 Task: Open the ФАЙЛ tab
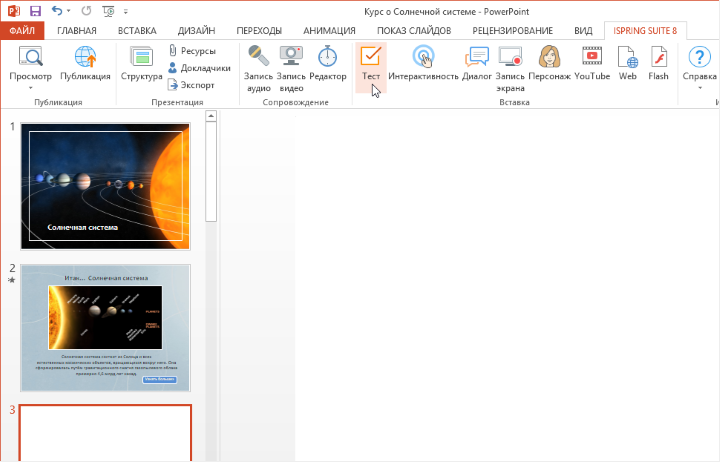click(22, 30)
